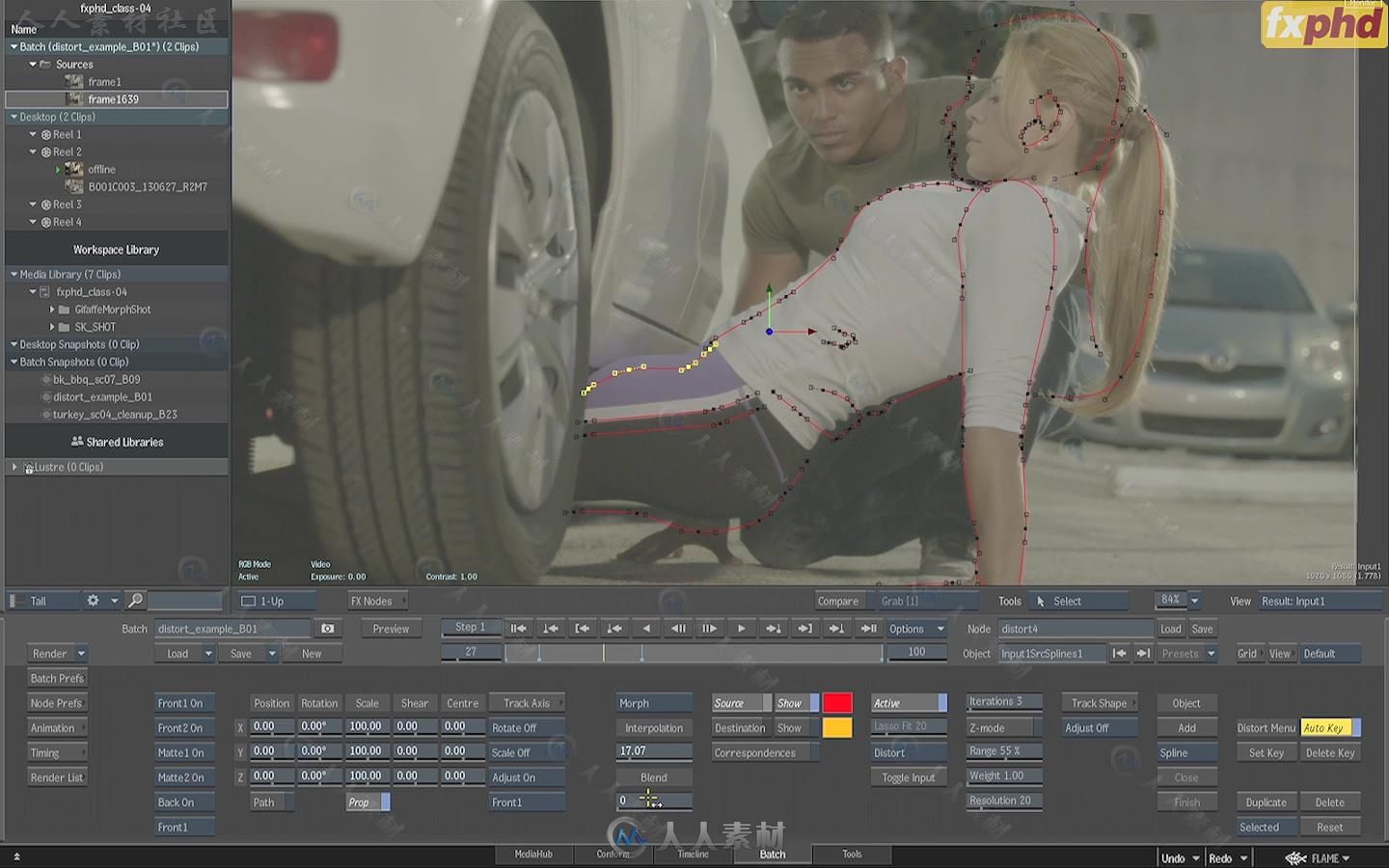This screenshot has height=868, width=1389.
Task: Expand the Lustre library
Action: [14, 467]
